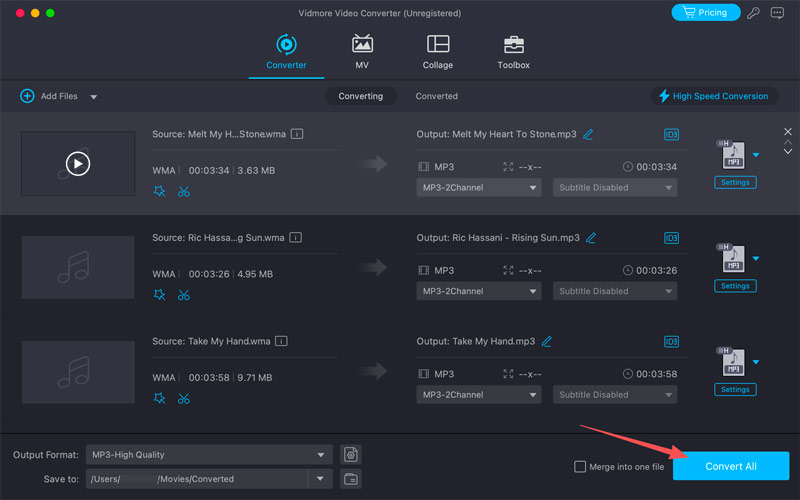Click the Pricing button
Screen dimensions: 800x500
pyautogui.click(x=706, y=13)
